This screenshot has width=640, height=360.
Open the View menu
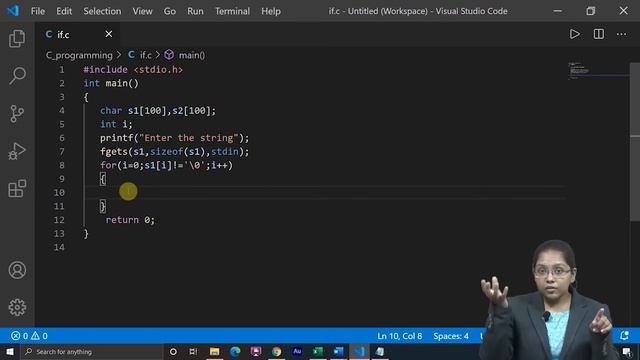142,11
